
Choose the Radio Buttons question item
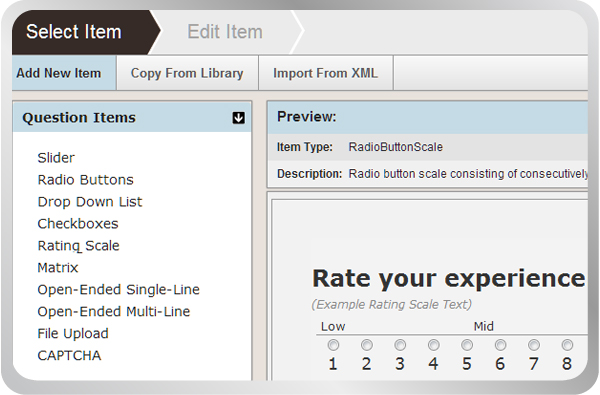(x=85, y=180)
